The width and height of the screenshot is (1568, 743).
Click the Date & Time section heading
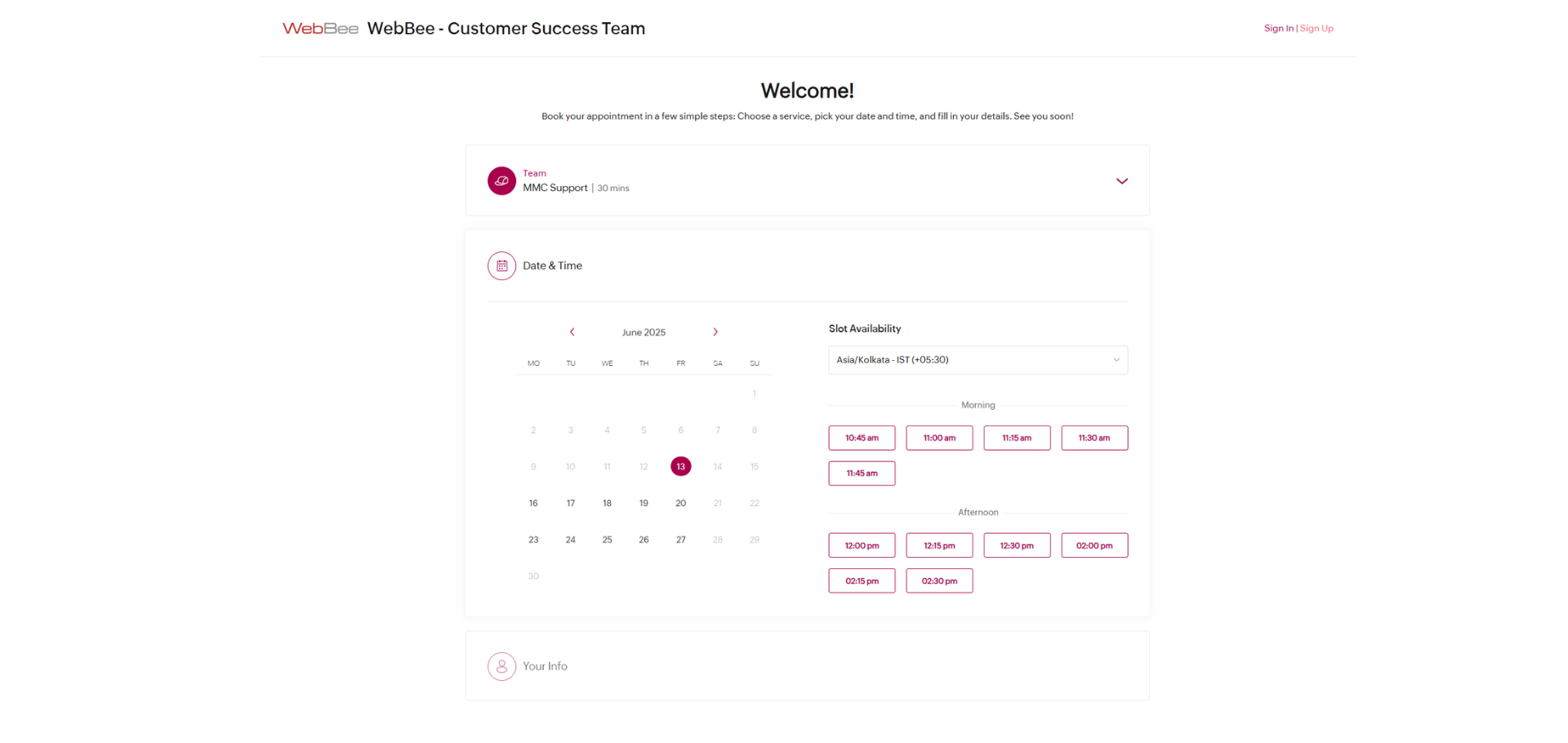click(x=553, y=266)
